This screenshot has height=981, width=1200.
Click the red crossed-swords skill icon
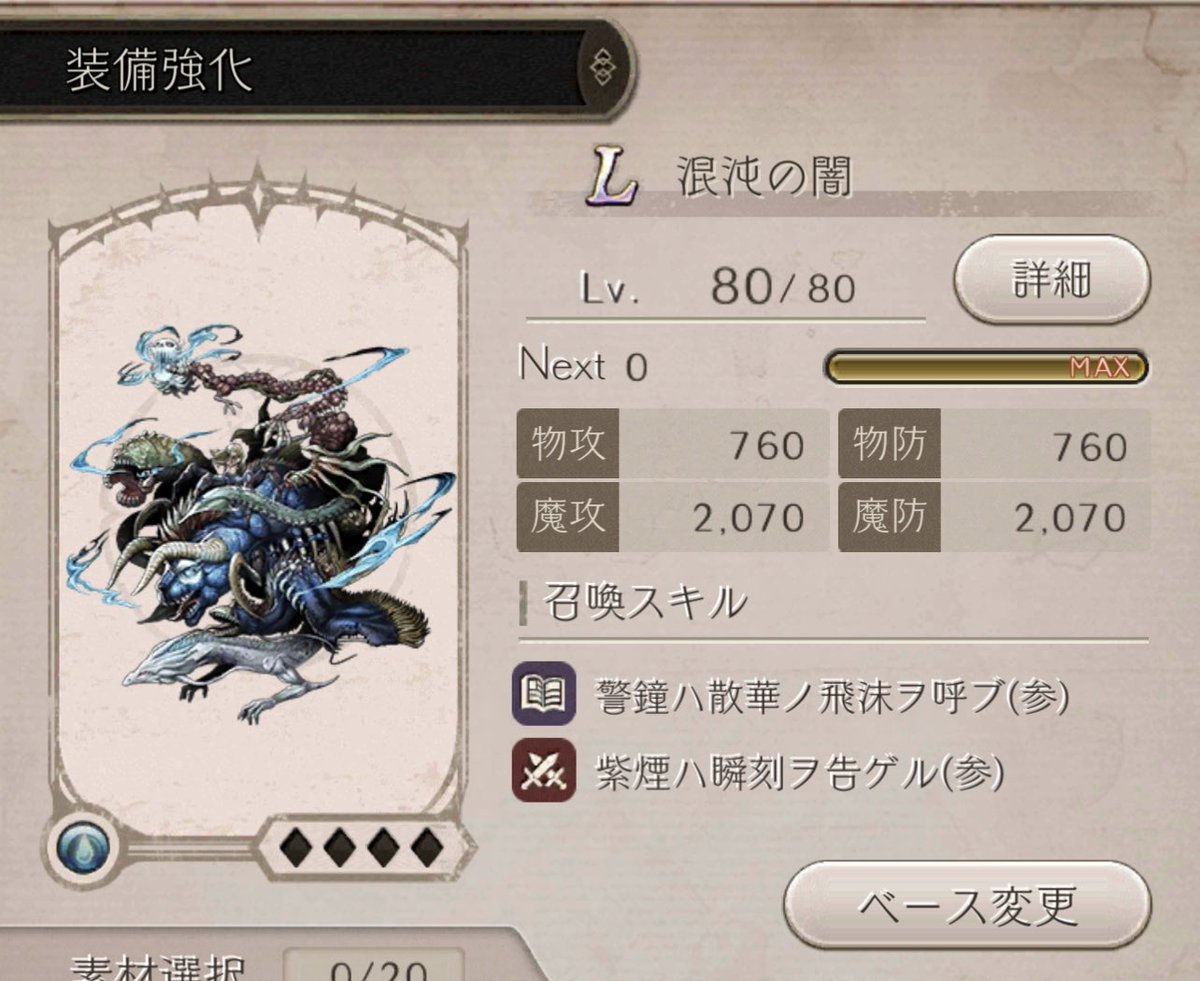click(x=544, y=770)
